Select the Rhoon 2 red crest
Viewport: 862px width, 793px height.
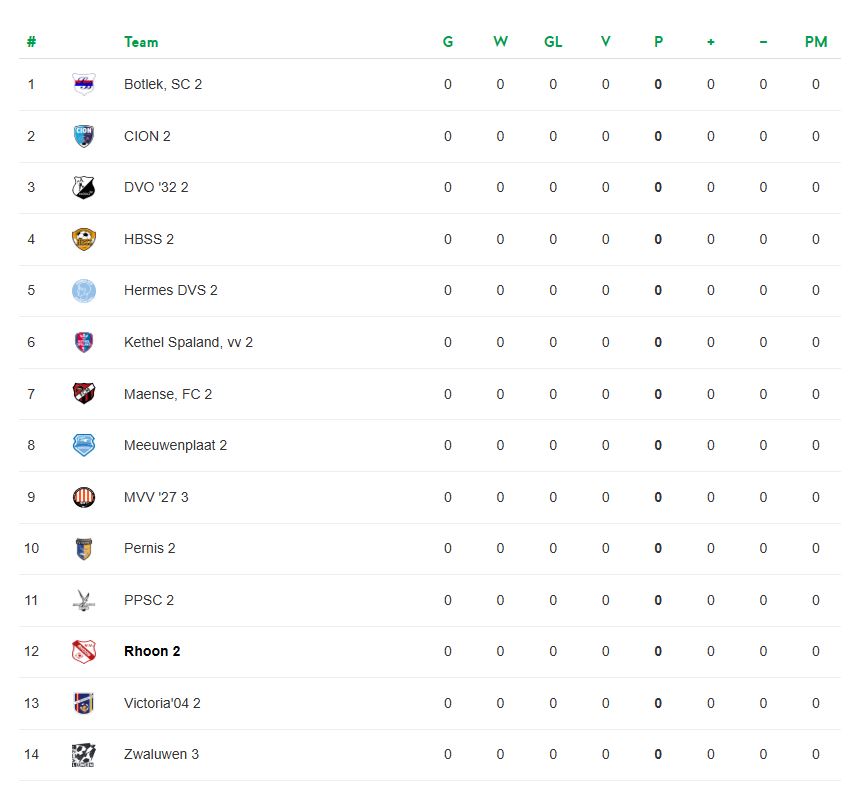tap(84, 651)
